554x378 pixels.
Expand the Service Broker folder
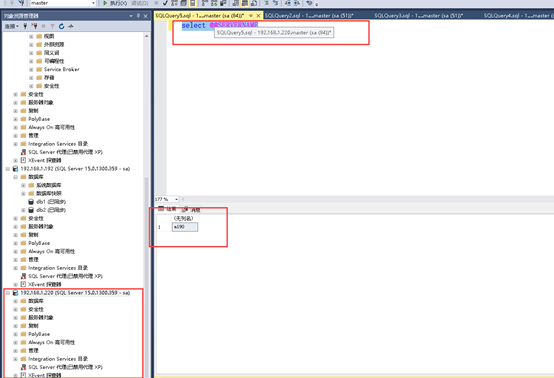tap(31, 69)
